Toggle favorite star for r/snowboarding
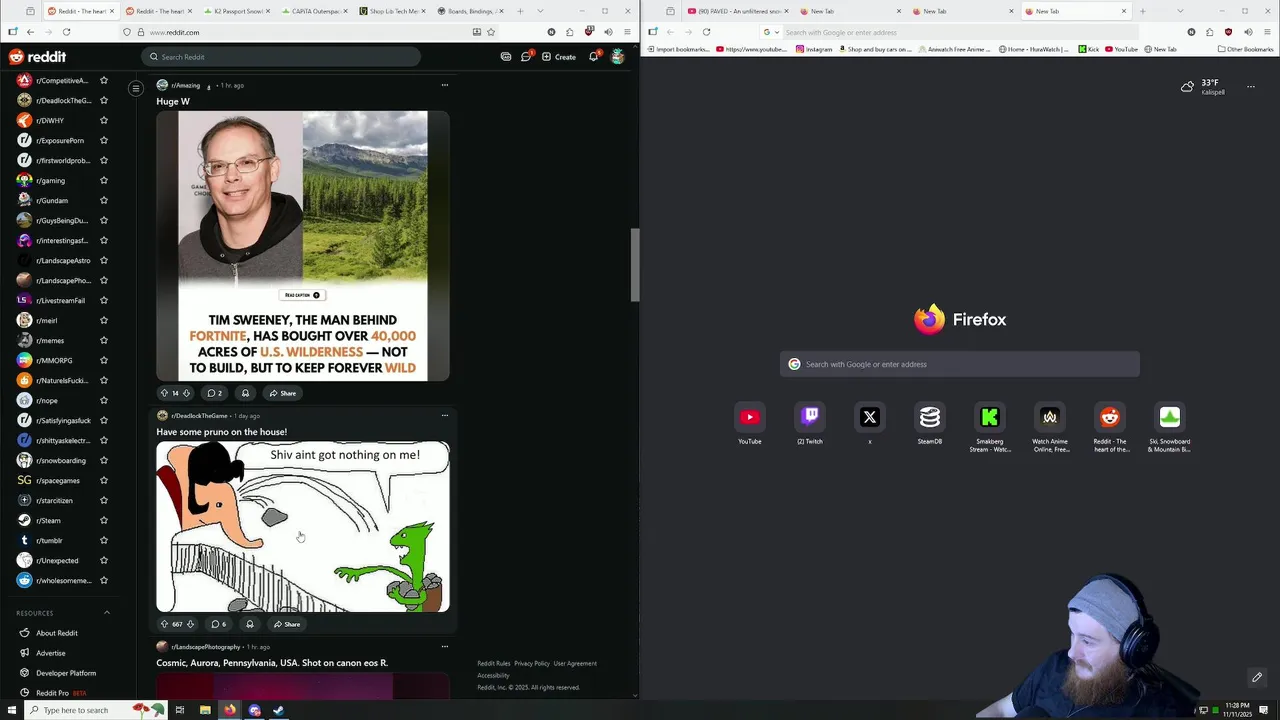1280x720 pixels. point(104,460)
